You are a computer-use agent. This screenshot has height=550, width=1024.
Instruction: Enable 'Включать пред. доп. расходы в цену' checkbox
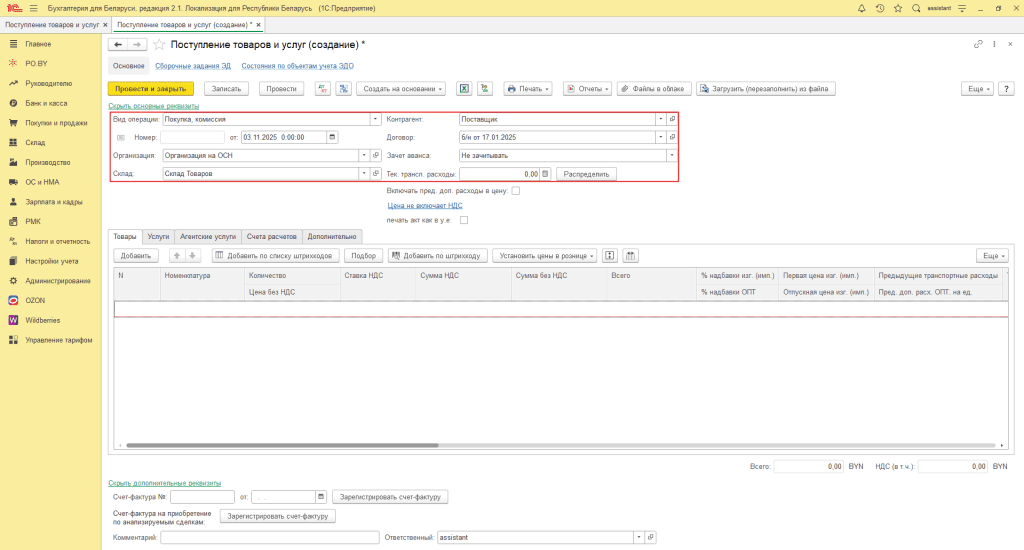[516, 190]
